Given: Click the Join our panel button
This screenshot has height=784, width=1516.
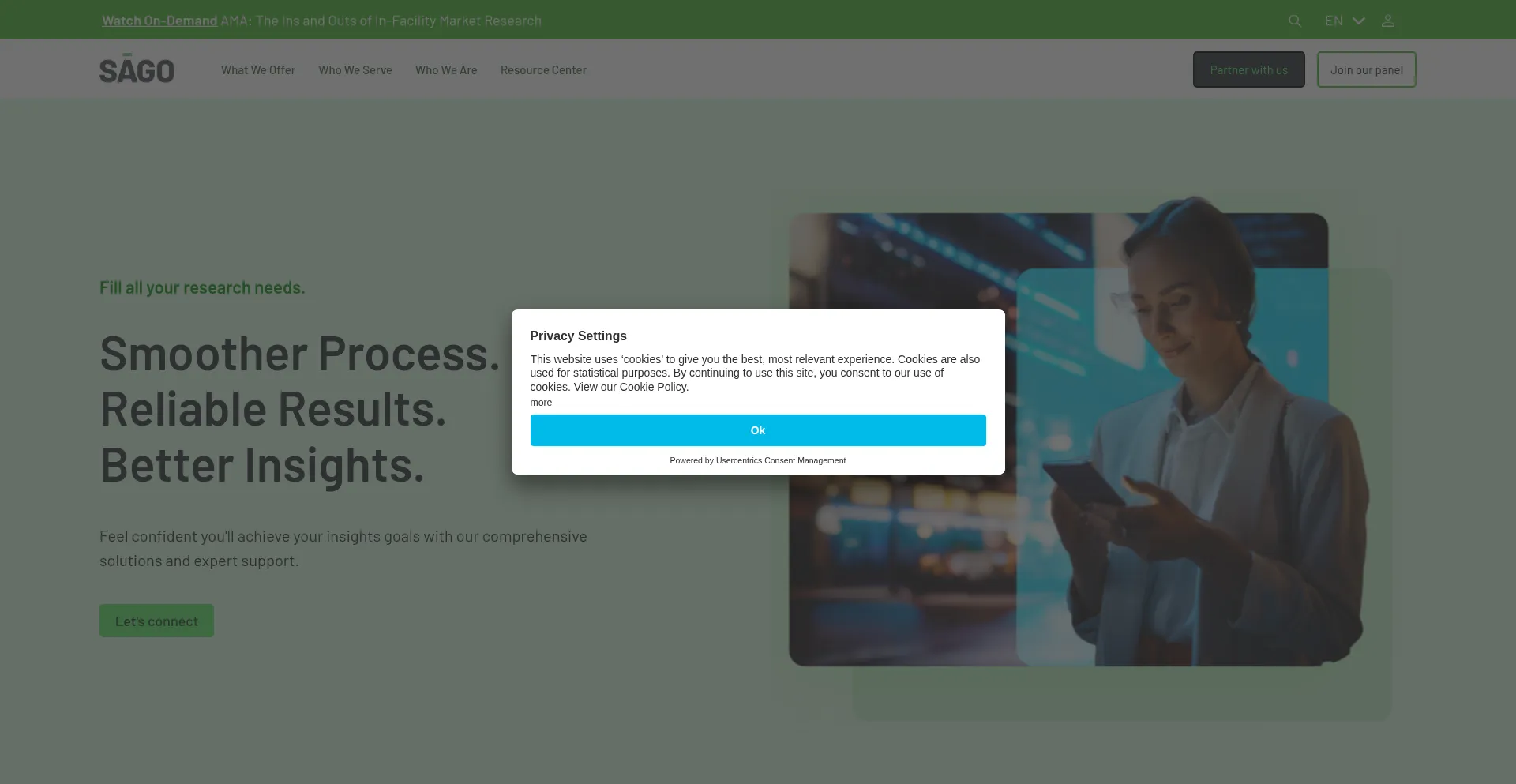Looking at the screenshot, I should coord(1366,70).
